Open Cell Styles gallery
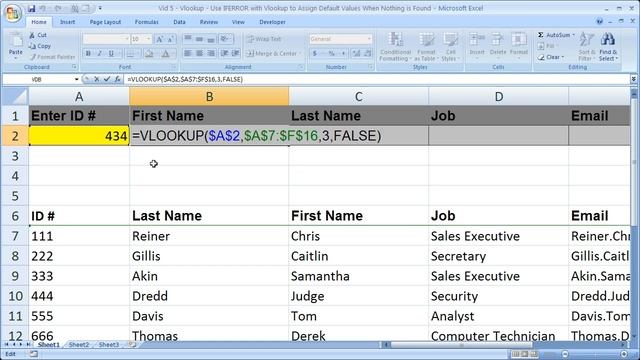Screen dimensions: 640x360 450,47
